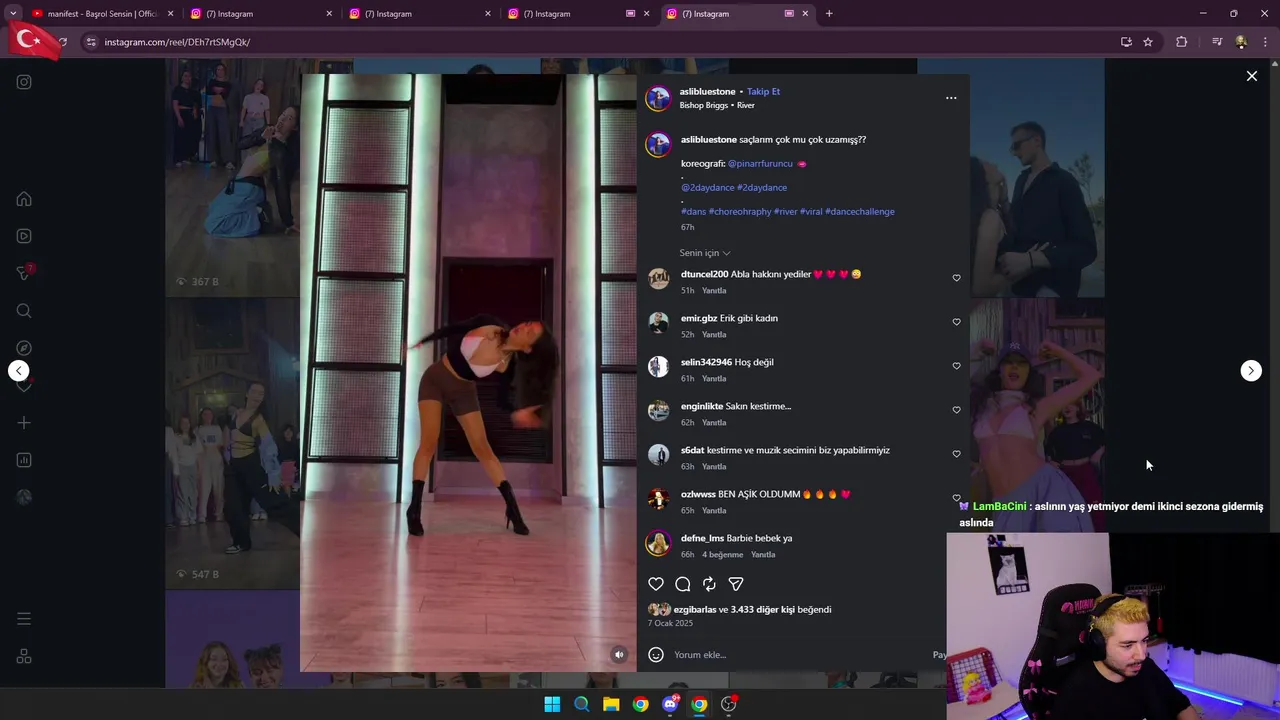Image resolution: width=1280 pixels, height=720 pixels.
Task: Open File Explorer from taskbar
Action: click(611, 705)
